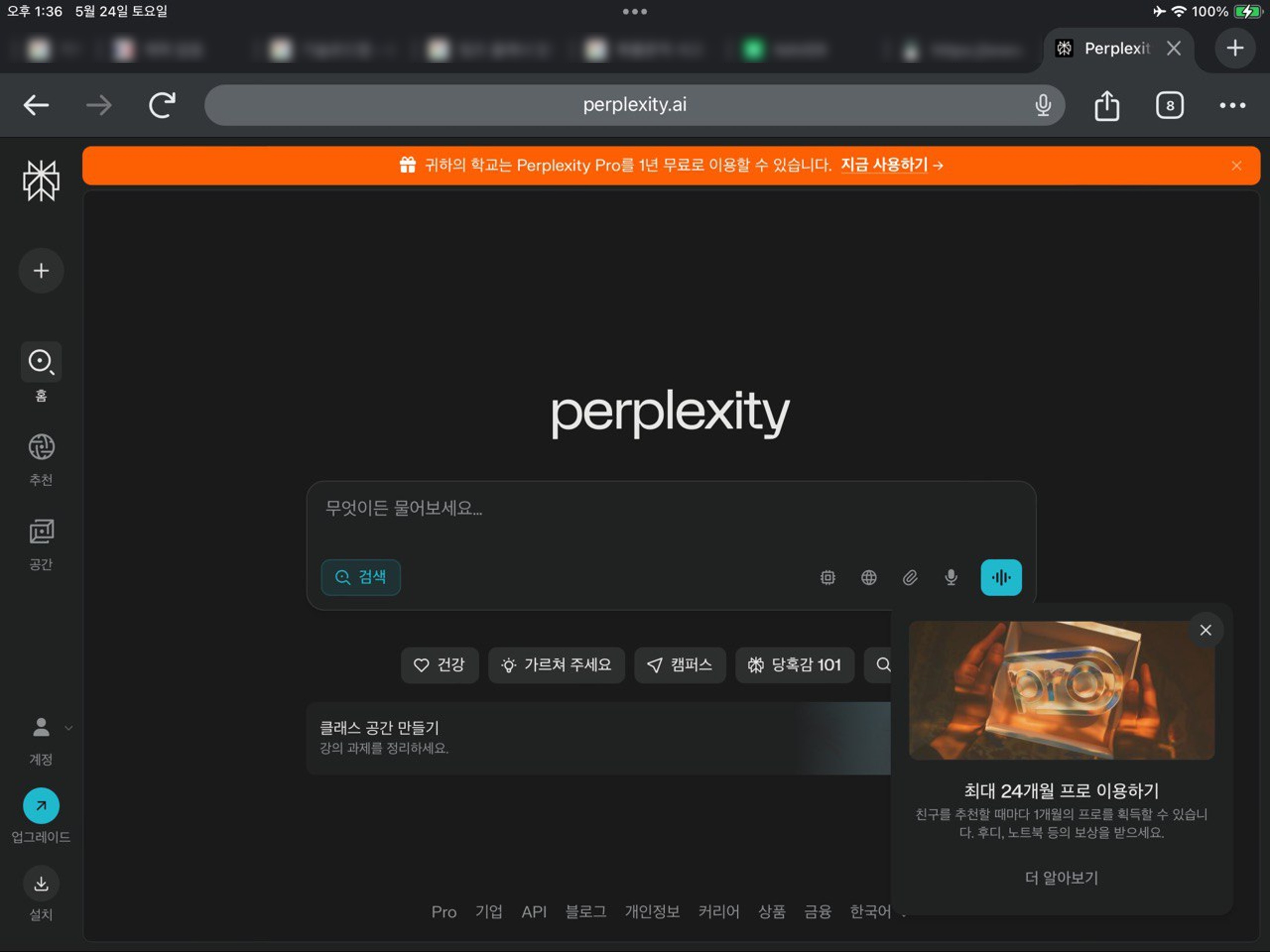The height and width of the screenshot is (952, 1270).
Task: Open the 블로그 link in the footer
Action: point(586,912)
